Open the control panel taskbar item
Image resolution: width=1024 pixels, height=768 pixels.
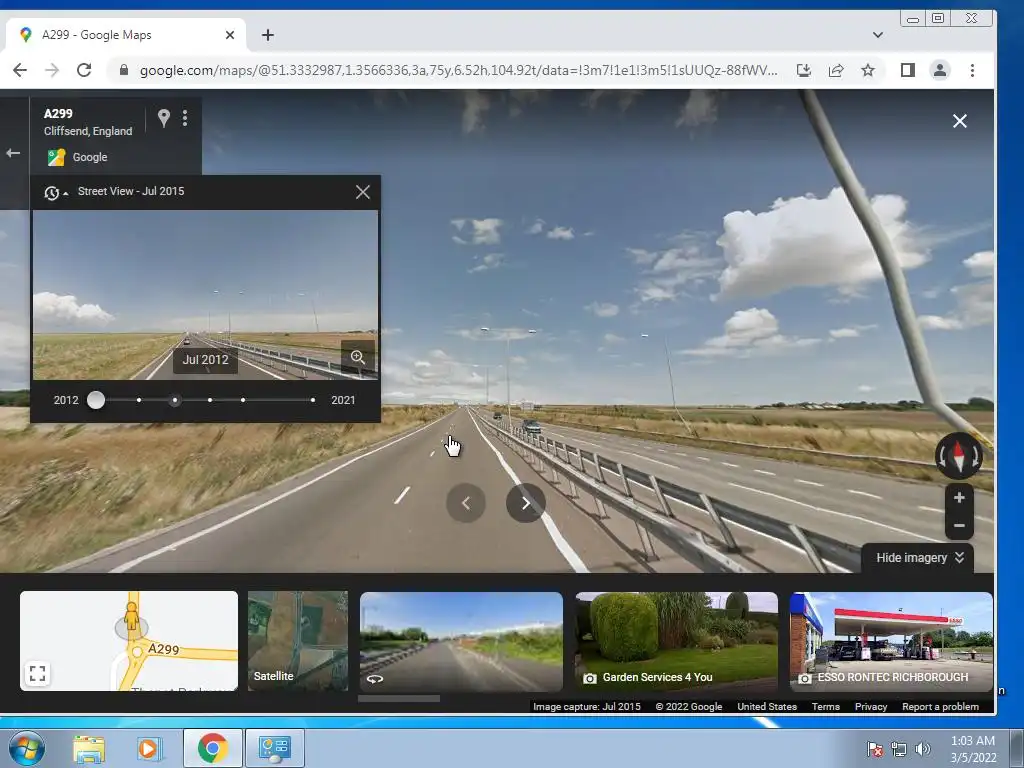tap(274, 748)
